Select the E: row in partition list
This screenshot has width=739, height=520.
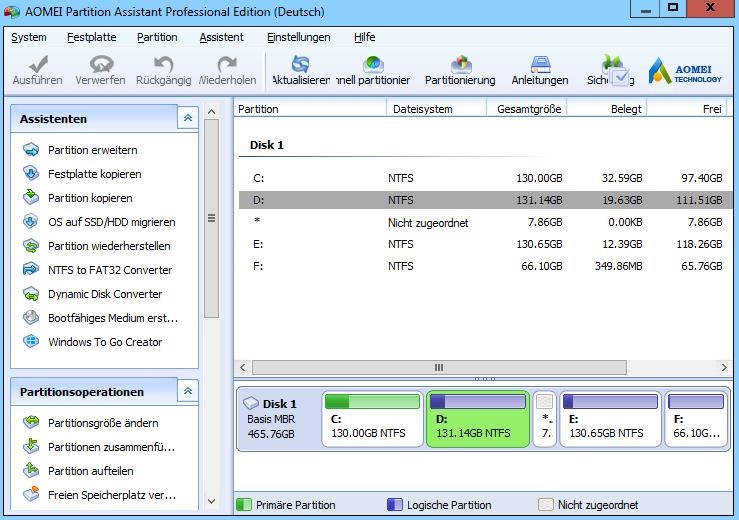click(x=485, y=244)
